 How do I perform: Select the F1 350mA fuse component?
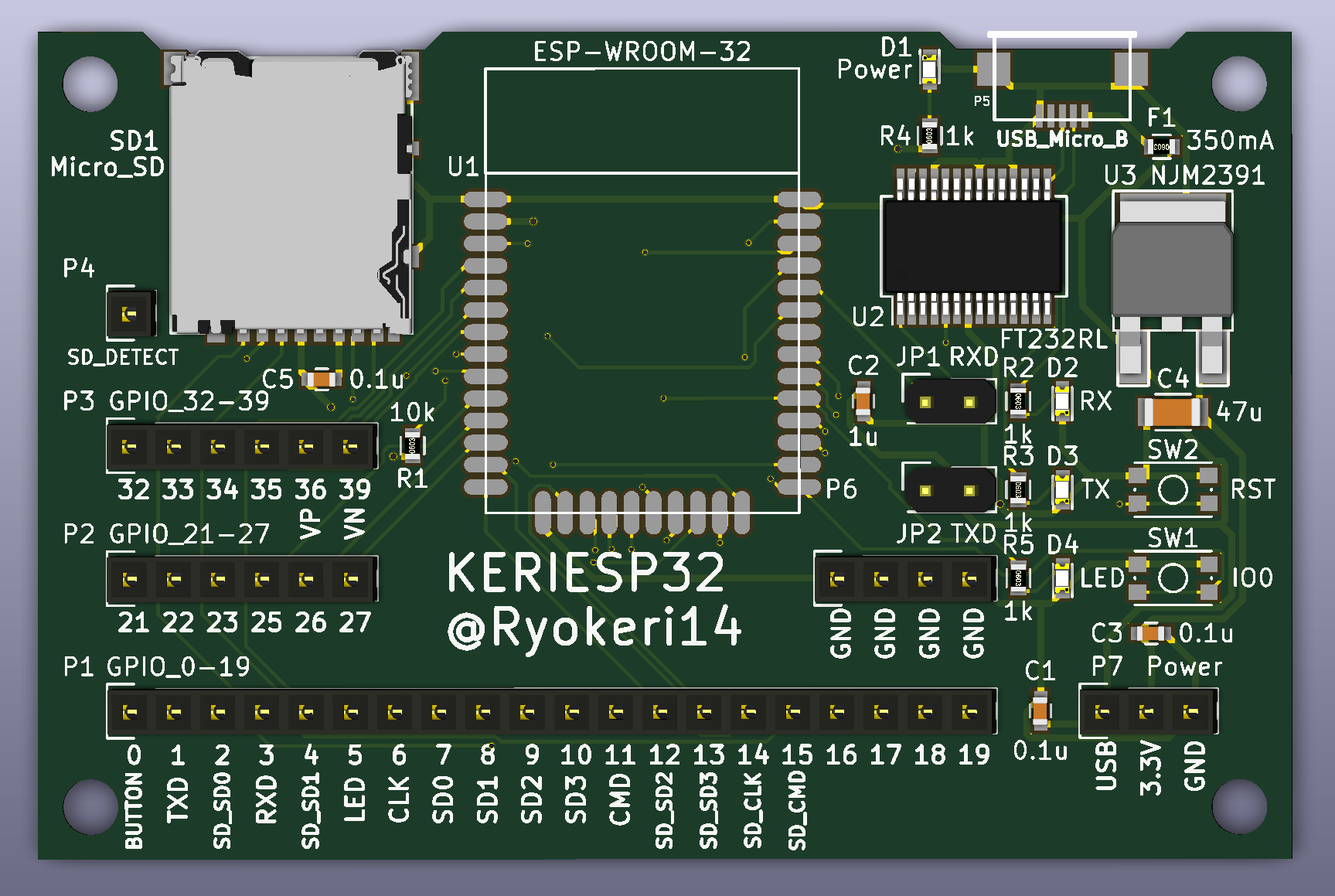click(1162, 146)
